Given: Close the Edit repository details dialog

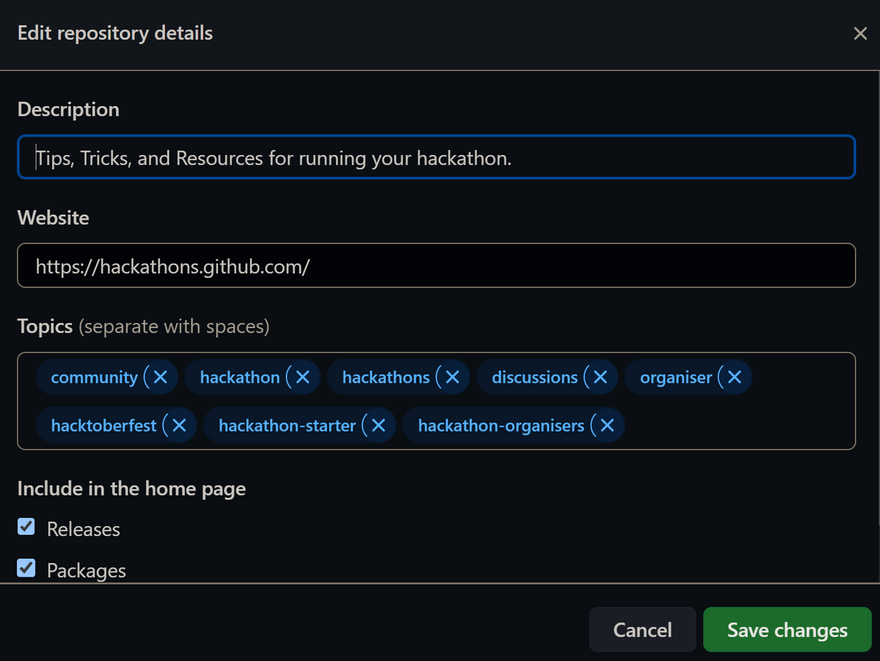Looking at the screenshot, I should (860, 34).
